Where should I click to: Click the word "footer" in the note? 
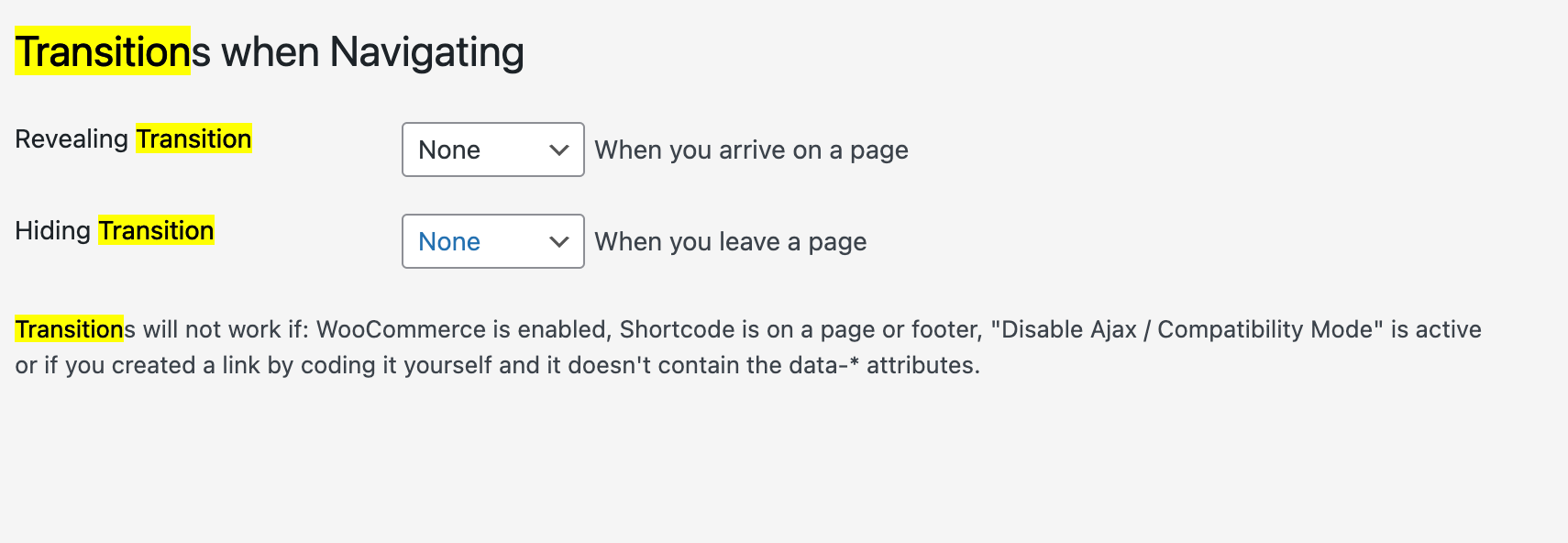click(x=944, y=329)
